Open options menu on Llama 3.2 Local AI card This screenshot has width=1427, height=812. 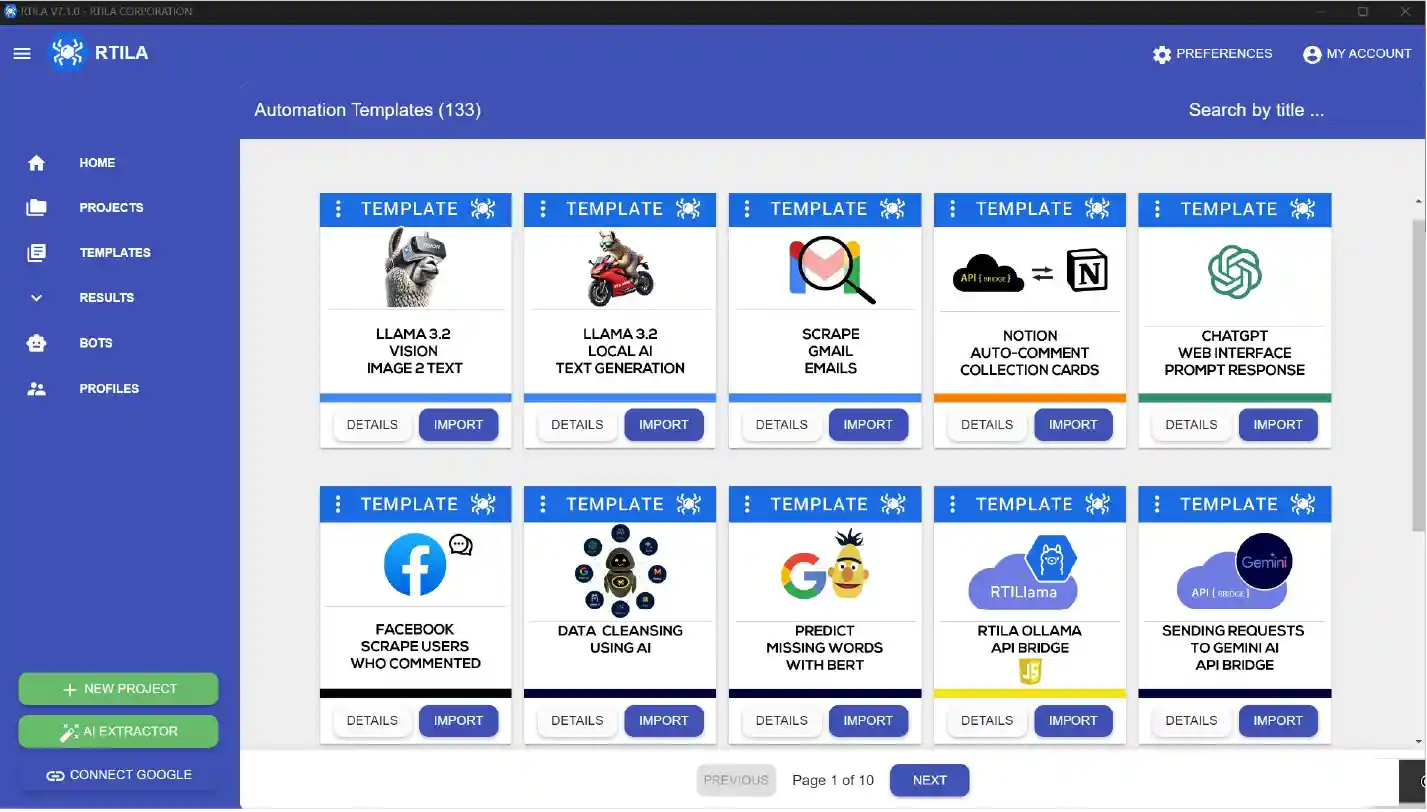click(543, 209)
